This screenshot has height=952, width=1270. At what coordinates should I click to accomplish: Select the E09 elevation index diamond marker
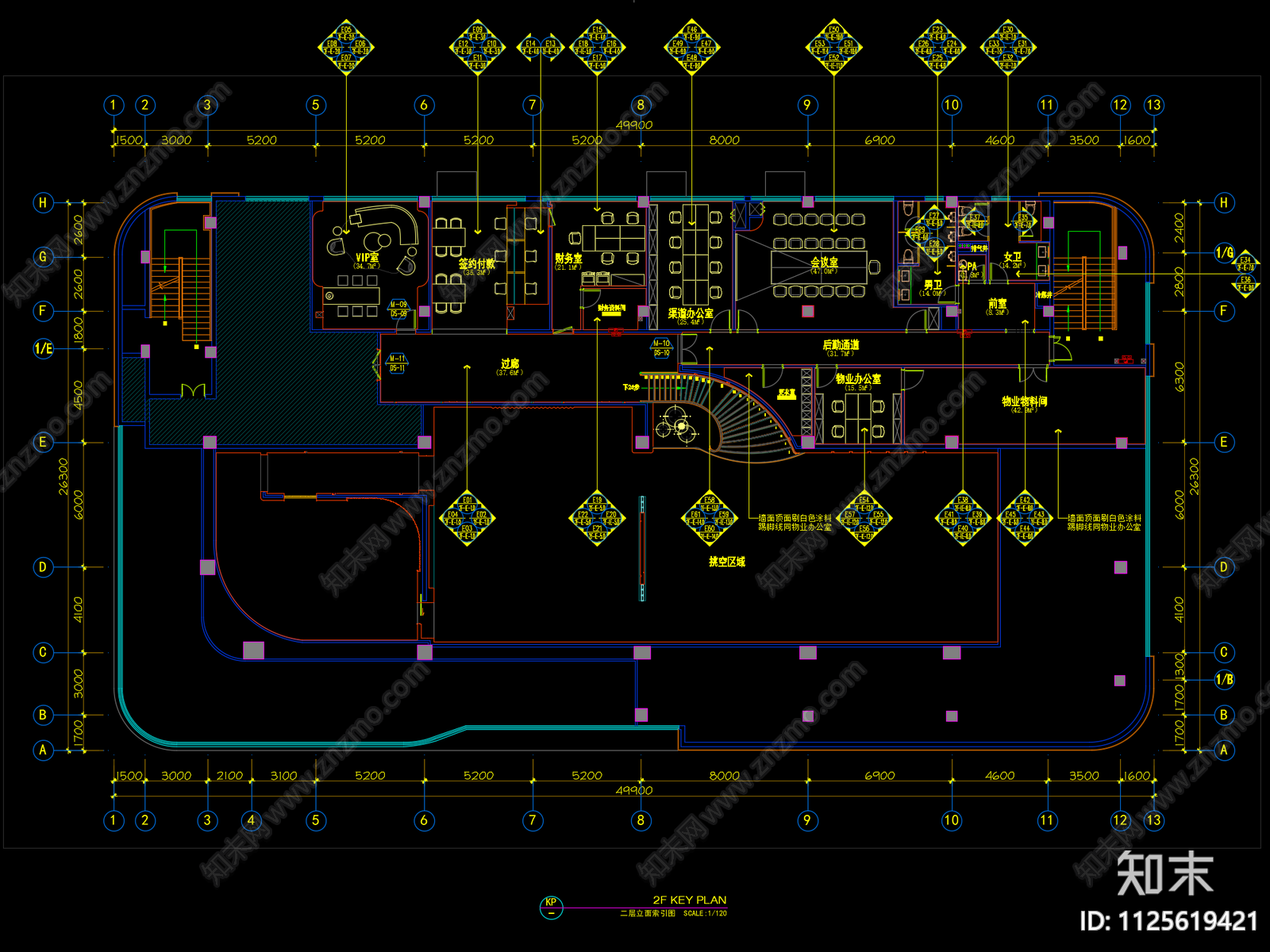coord(477,48)
